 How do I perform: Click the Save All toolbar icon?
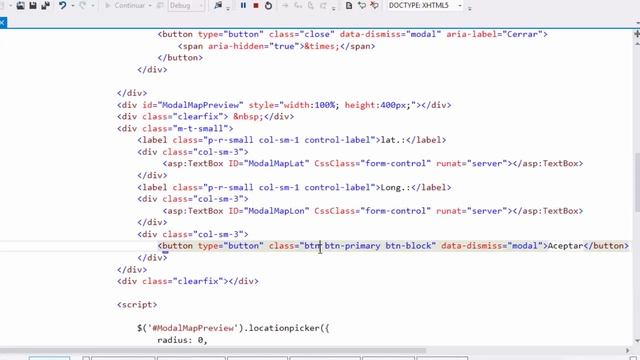45,5
